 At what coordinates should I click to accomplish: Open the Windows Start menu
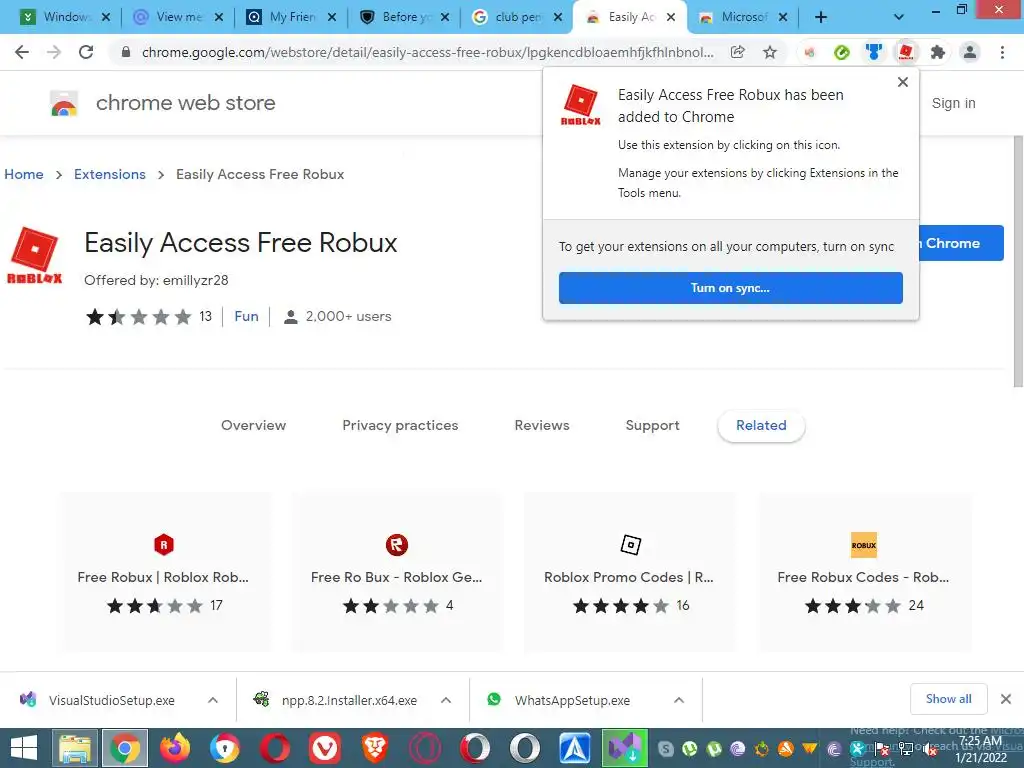click(x=24, y=748)
